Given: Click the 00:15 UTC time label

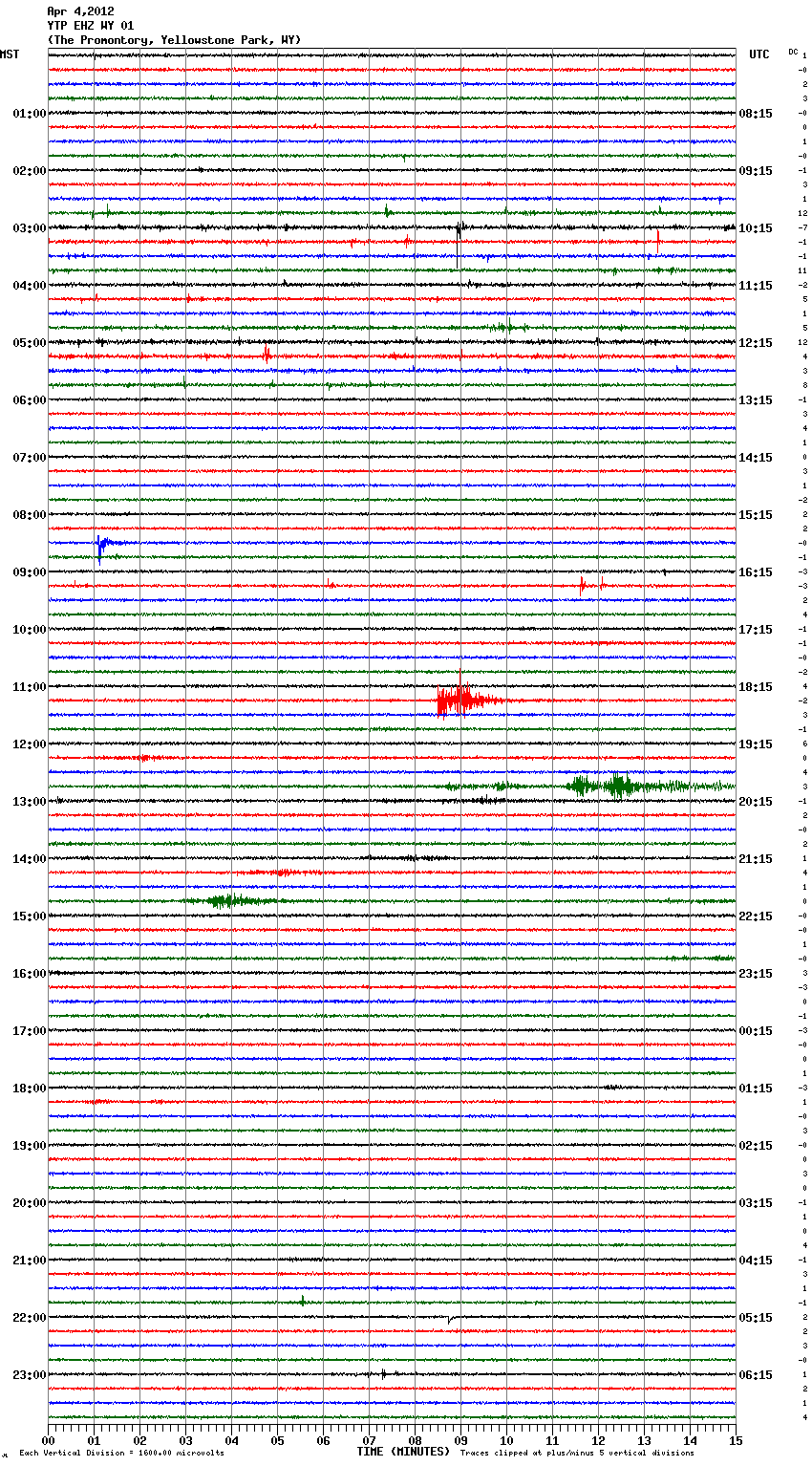Looking at the screenshot, I should (x=756, y=1031).
